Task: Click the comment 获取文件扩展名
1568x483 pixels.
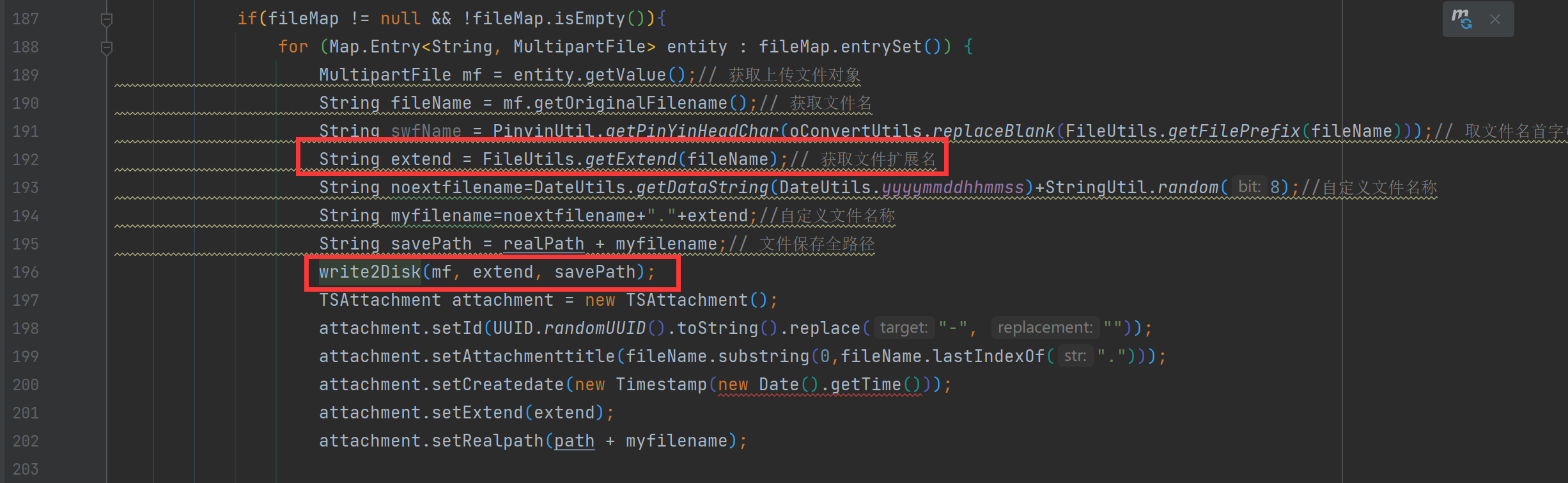Action: (x=878, y=159)
